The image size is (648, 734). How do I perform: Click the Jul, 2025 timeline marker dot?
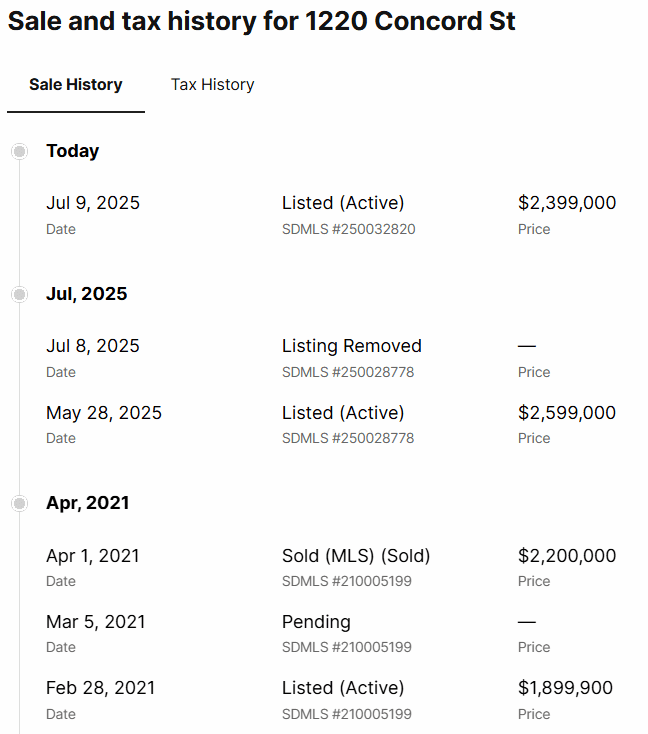point(19,294)
